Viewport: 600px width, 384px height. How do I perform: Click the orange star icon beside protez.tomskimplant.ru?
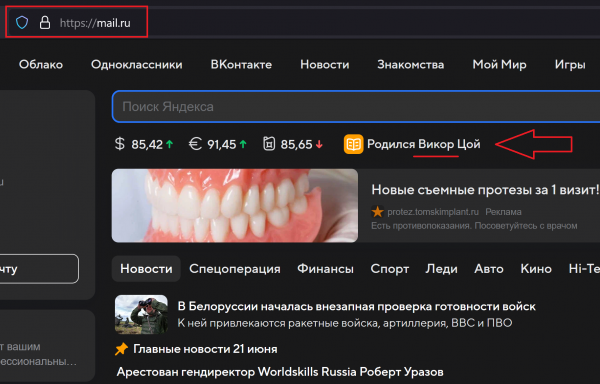377,211
